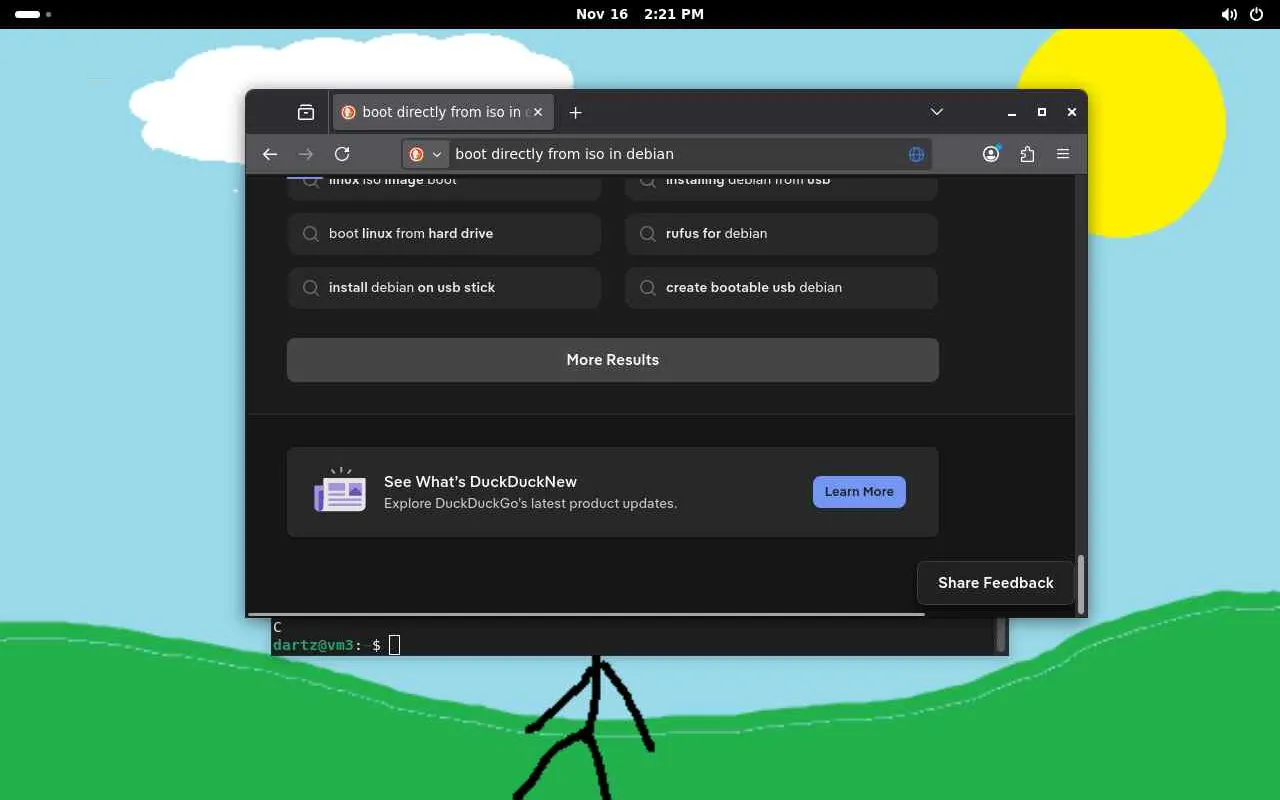Open the power icon system menu

click(x=1258, y=14)
